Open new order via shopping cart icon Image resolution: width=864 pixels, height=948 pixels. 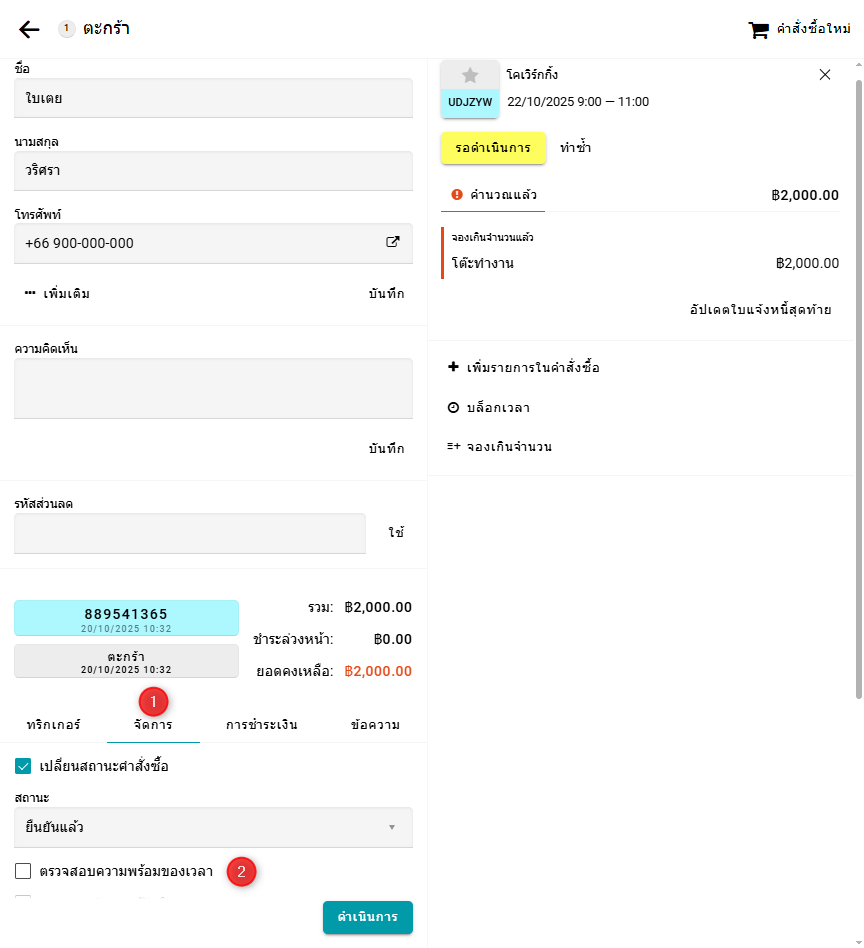coord(759,30)
